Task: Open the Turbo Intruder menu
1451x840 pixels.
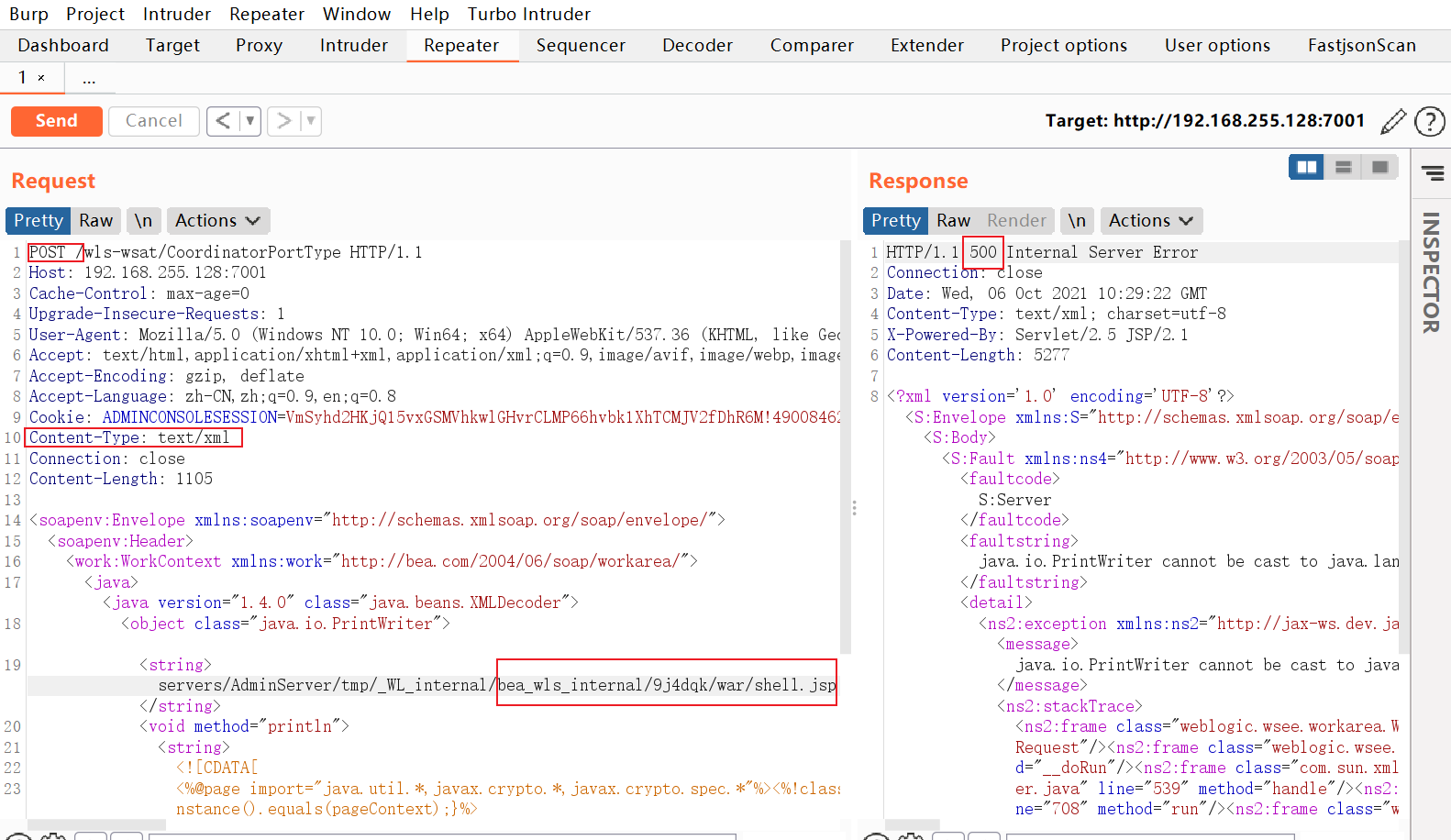Action: point(529,14)
